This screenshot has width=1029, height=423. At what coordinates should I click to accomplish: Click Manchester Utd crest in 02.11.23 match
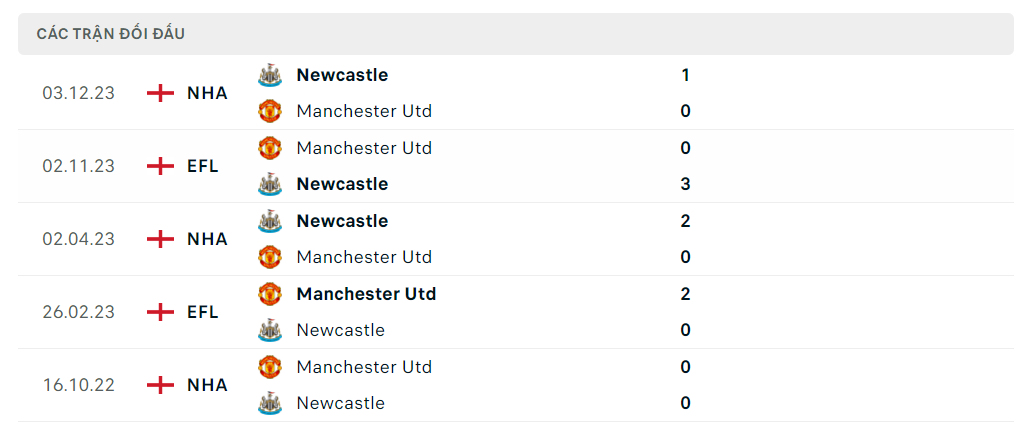[270, 148]
